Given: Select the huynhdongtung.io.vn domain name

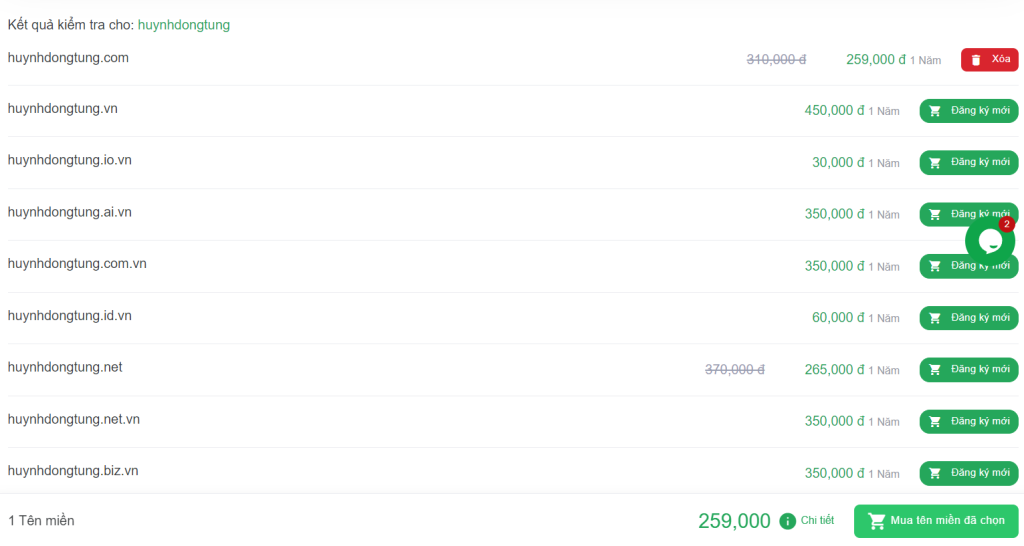Looking at the screenshot, I should coord(70,160).
